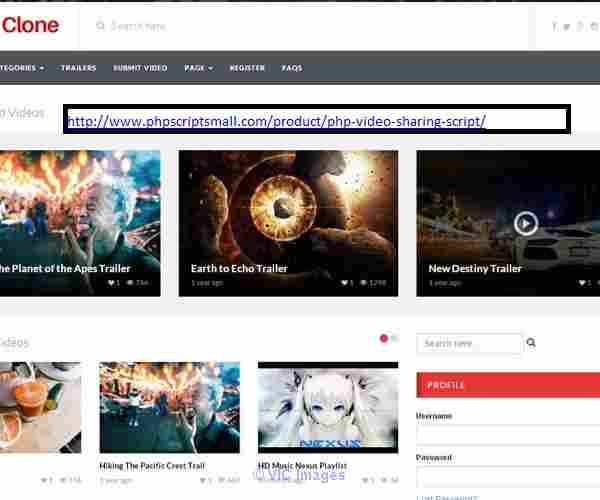Open the Facebook icon in the header
The height and width of the screenshot is (500, 600).
(x=554, y=26)
